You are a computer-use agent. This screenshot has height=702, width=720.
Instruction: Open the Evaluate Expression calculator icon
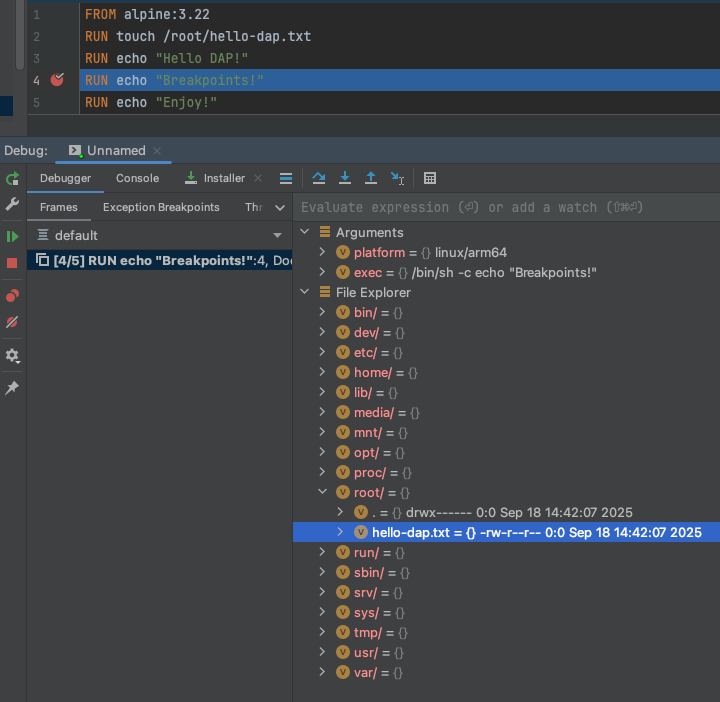430,178
